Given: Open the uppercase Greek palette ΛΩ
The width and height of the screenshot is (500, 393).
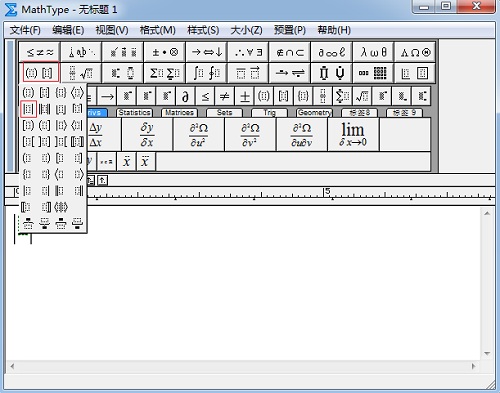Looking at the screenshot, I should click(x=415, y=52).
